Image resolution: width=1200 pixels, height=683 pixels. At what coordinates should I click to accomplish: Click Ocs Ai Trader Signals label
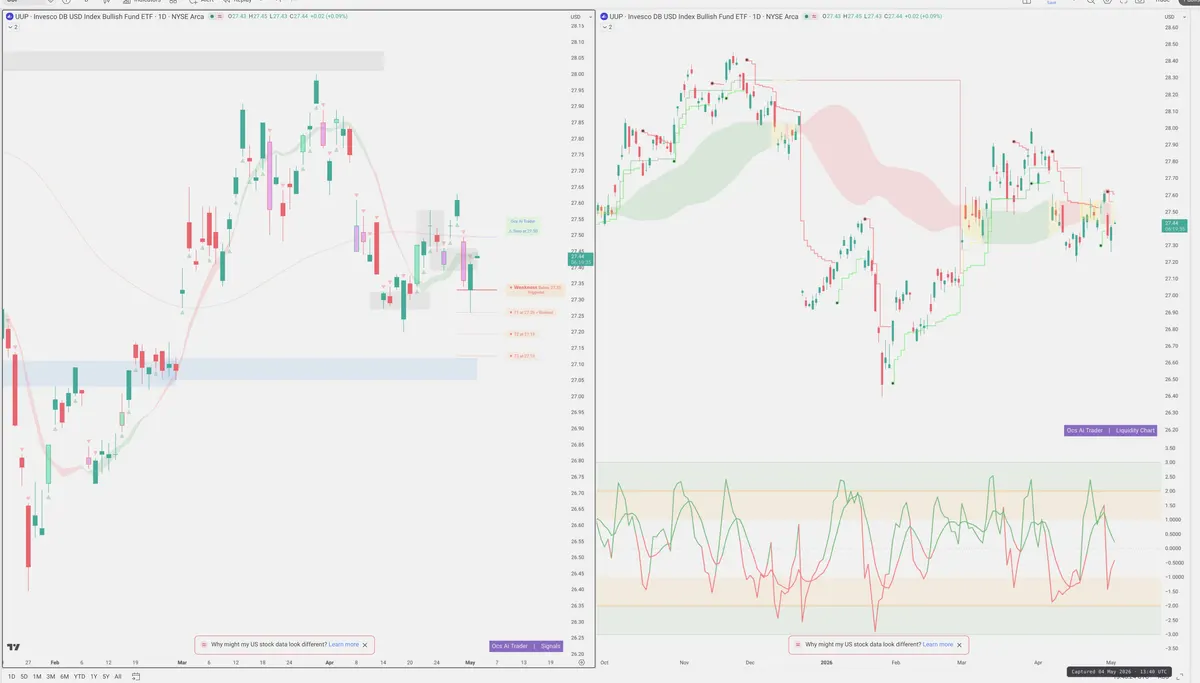pyautogui.click(x=526, y=646)
